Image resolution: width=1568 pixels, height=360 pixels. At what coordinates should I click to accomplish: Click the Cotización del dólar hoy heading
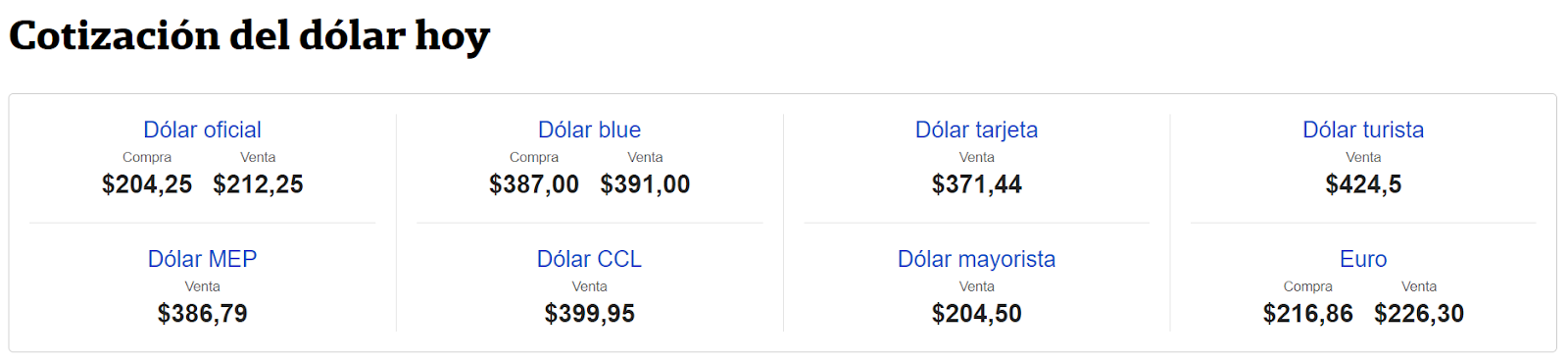tap(249, 36)
